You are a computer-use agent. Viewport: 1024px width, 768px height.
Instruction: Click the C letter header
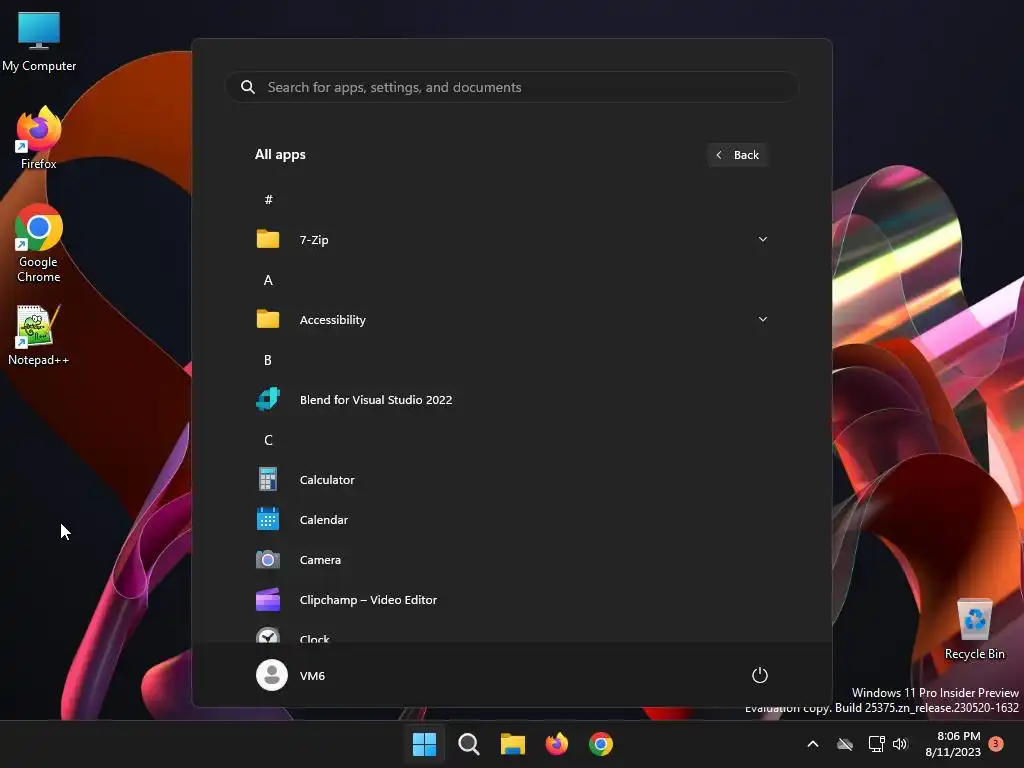tap(268, 440)
